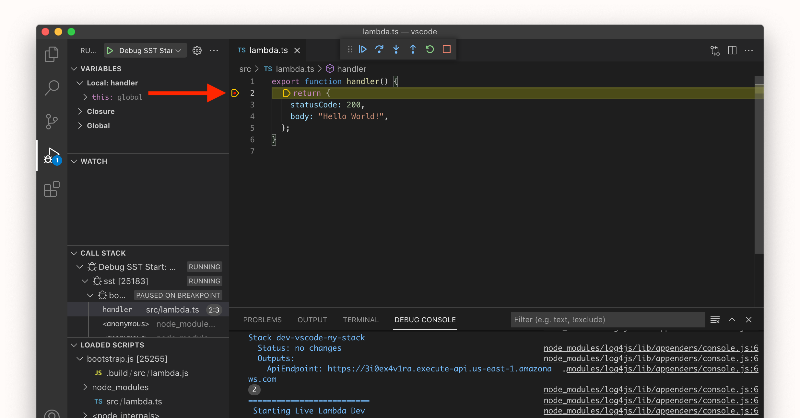Split the editor to the right
Screen dimensions: 800x418
[732, 51]
